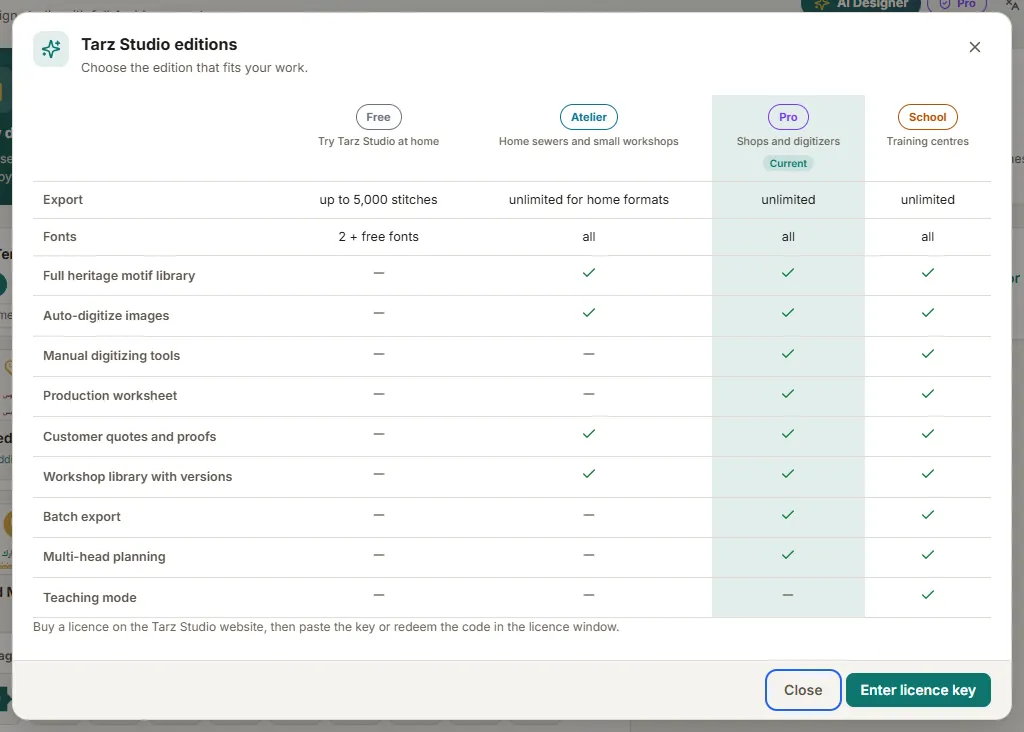Click the 'Auto-digitize images' row label
The image size is (1024, 732).
[x=106, y=315]
